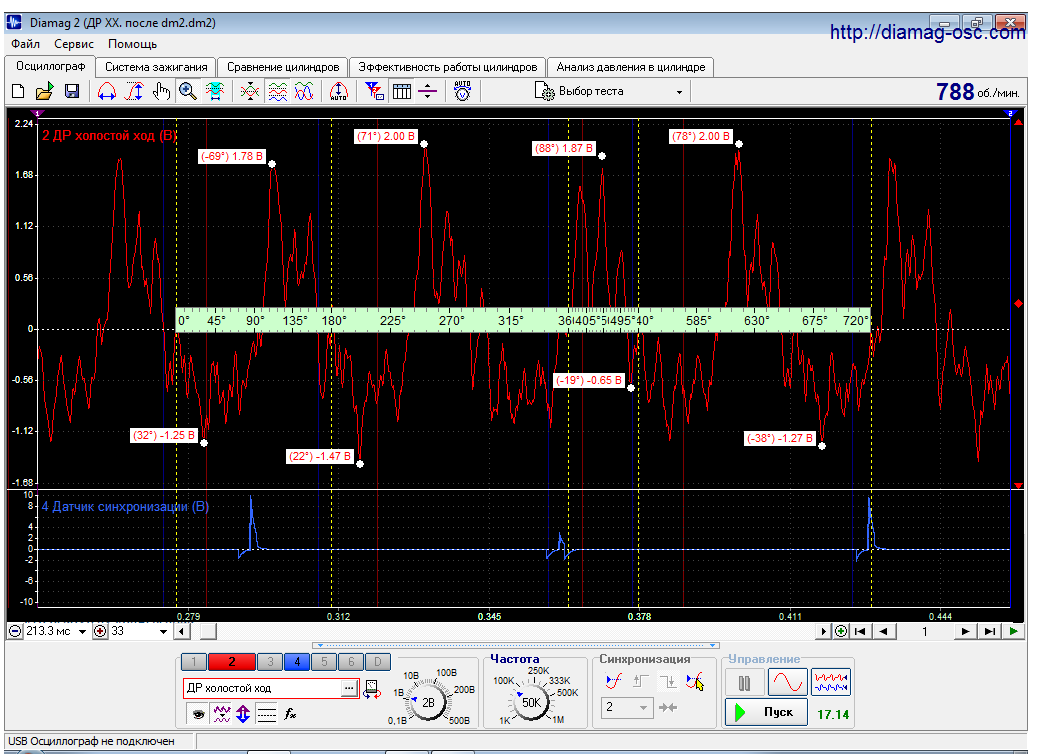Open the 213.3 мс time scale dropdown
Image resolution: width=1040 pixels, height=754 pixels.
(83, 631)
